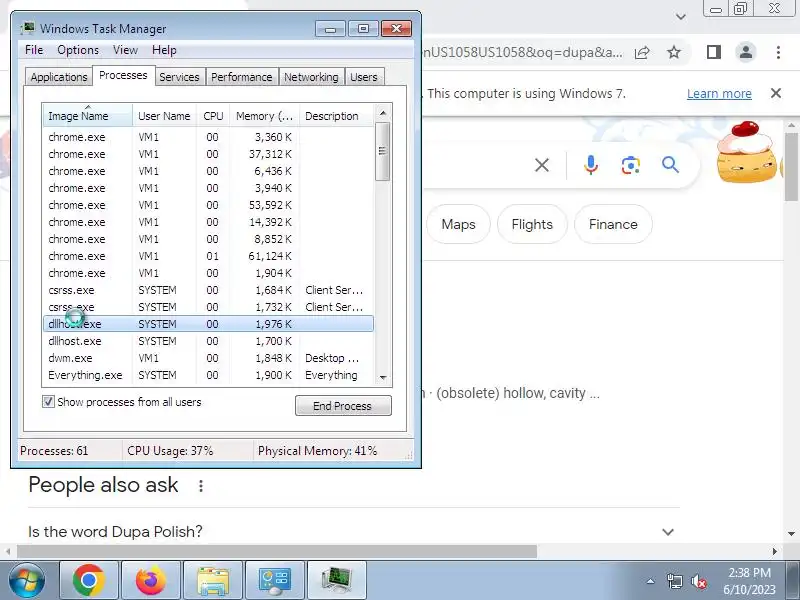Select chrome.exe row using 61,124 K
The height and width of the screenshot is (600, 800).
coord(208,256)
